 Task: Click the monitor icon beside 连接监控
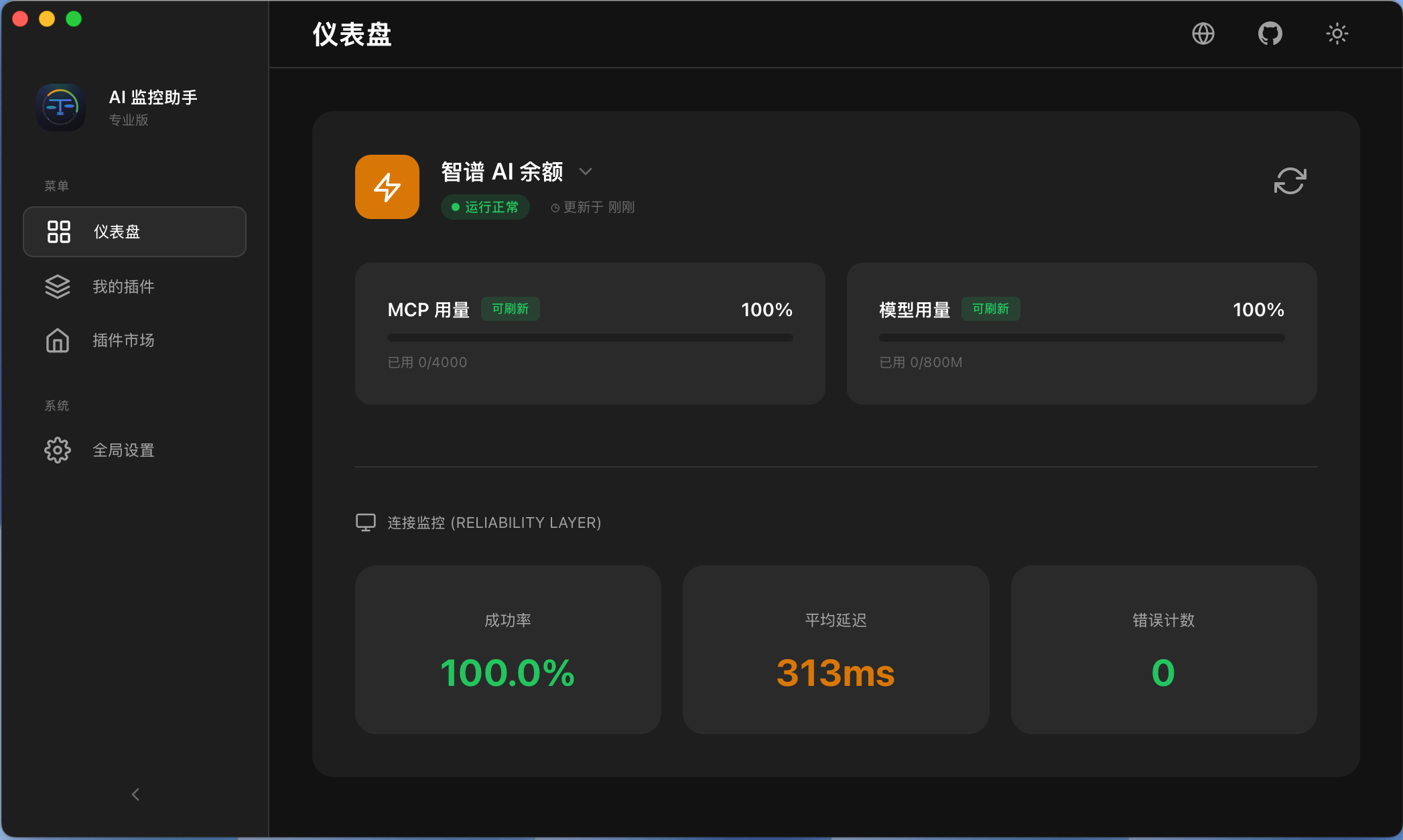365,522
